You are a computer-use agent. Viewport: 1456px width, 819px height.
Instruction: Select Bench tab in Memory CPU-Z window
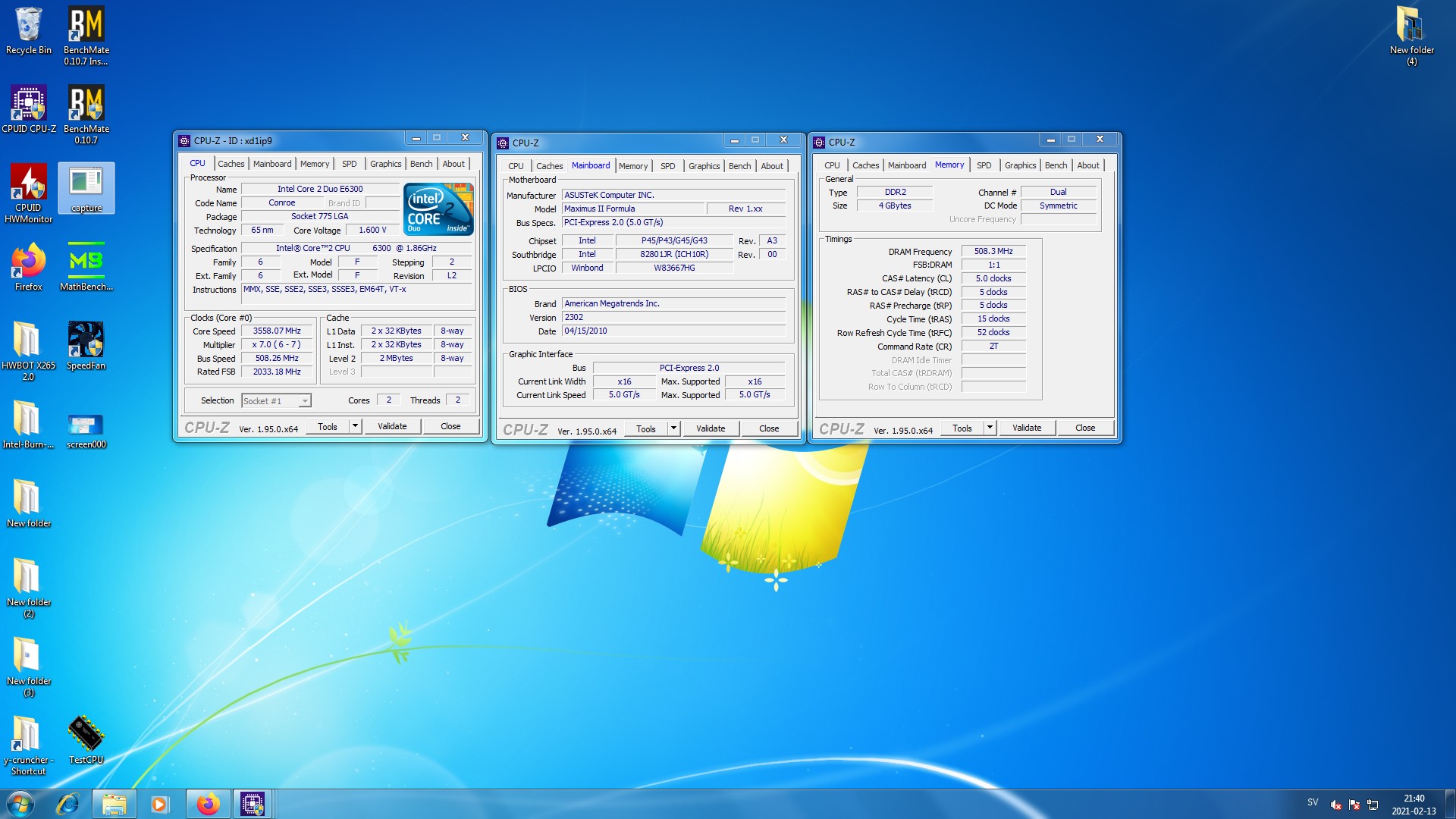pos(1056,165)
